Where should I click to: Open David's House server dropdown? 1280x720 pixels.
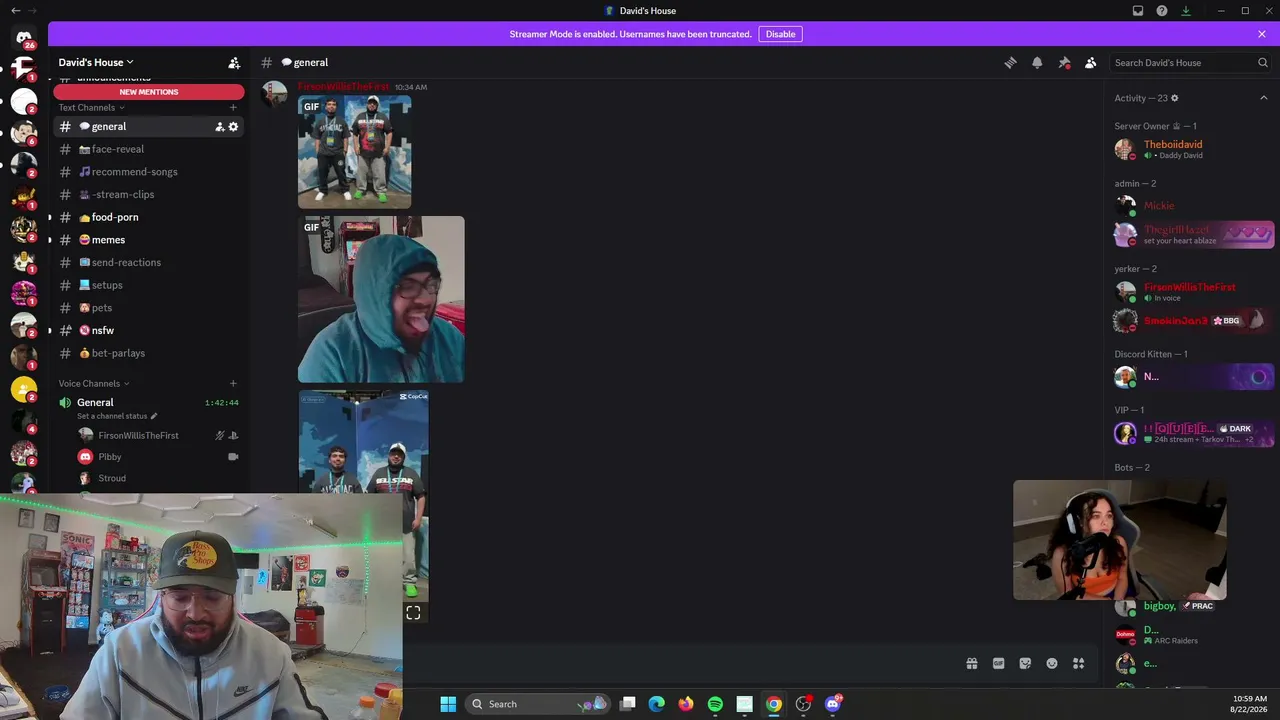(96, 62)
